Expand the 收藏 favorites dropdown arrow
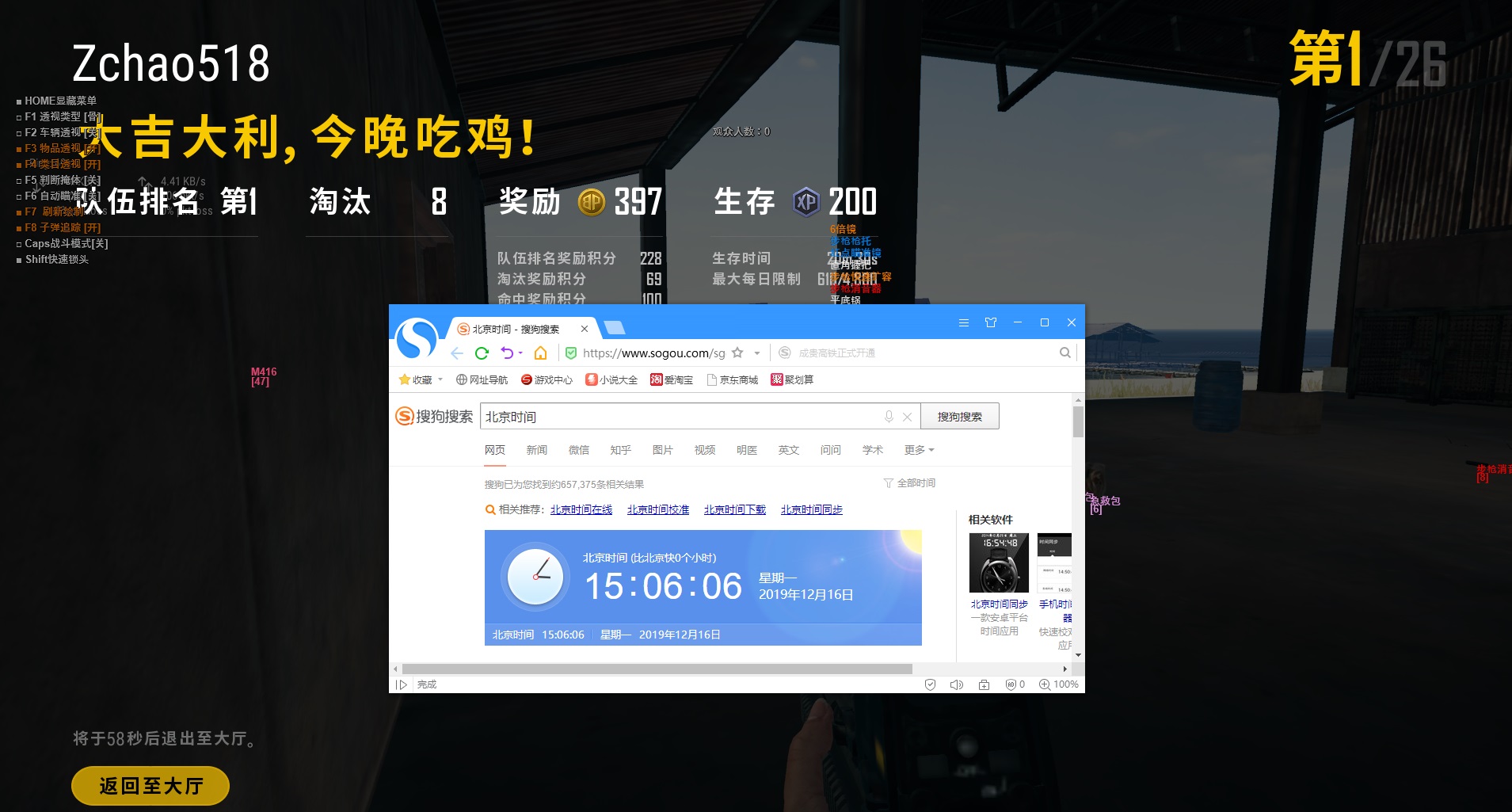The image size is (1512, 812). click(440, 379)
